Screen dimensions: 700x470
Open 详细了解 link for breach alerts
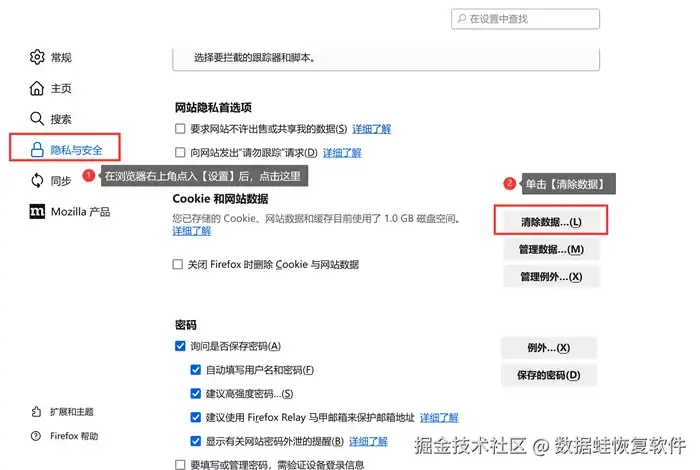pyautogui.click(x=368, y=441)
